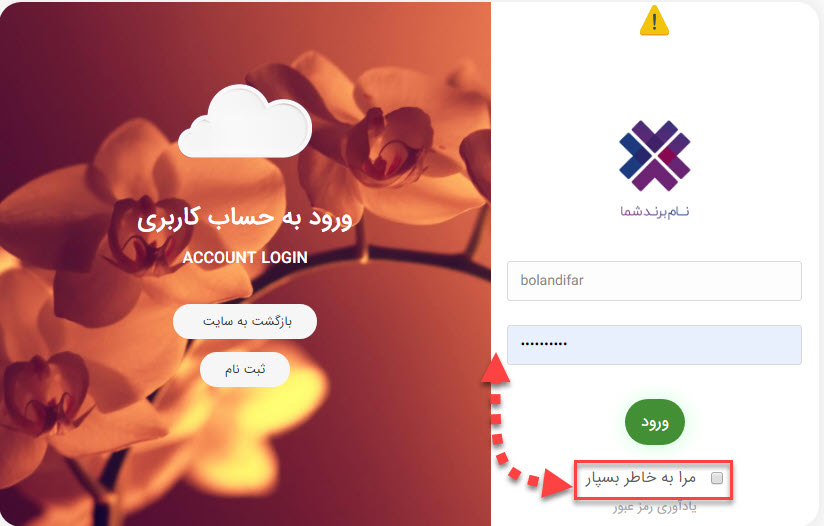Focus the password field with the dots
The width and height of the screenshot is (824, 526).
coord(654,345)
